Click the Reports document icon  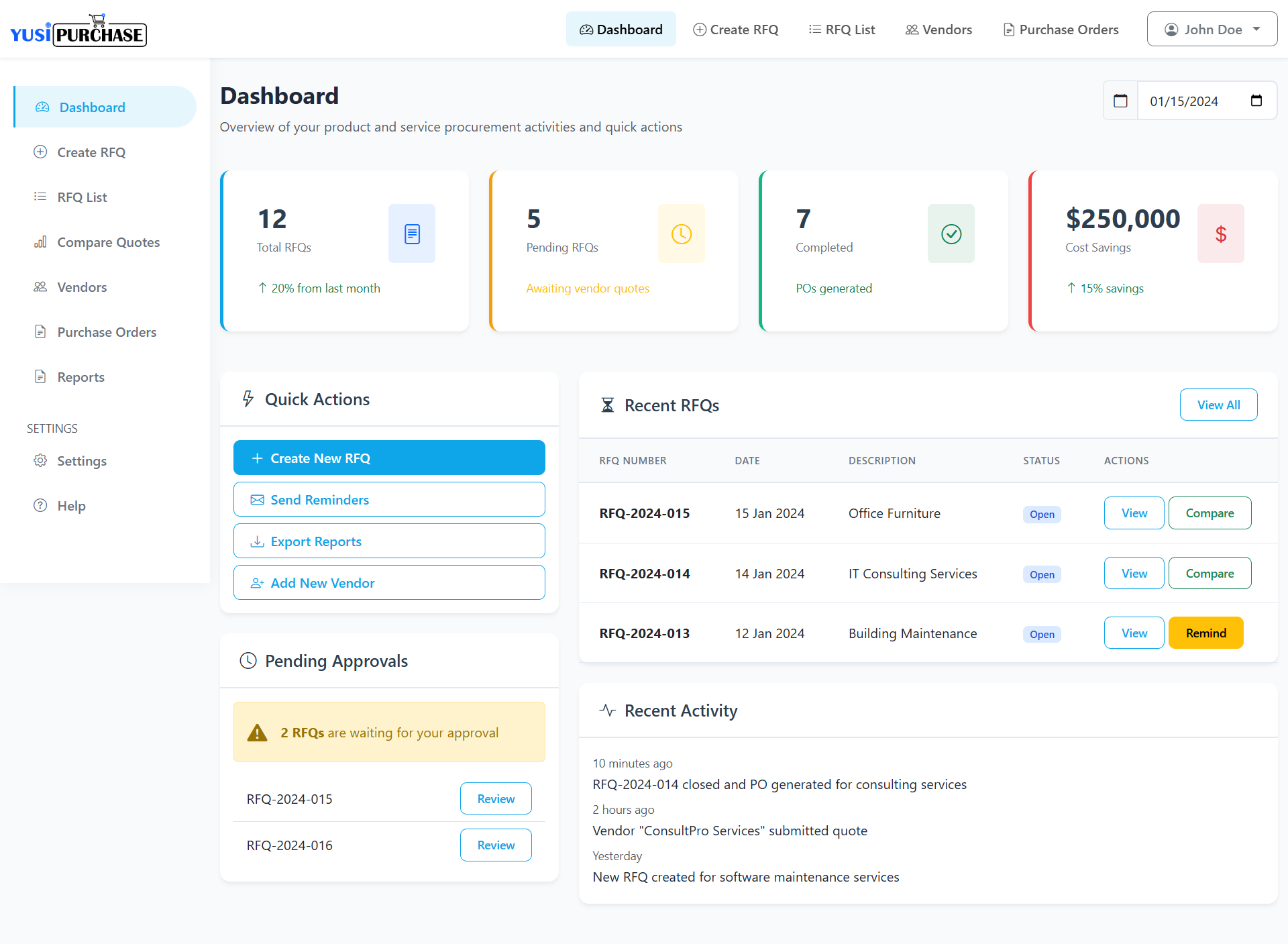click(40, 376)
